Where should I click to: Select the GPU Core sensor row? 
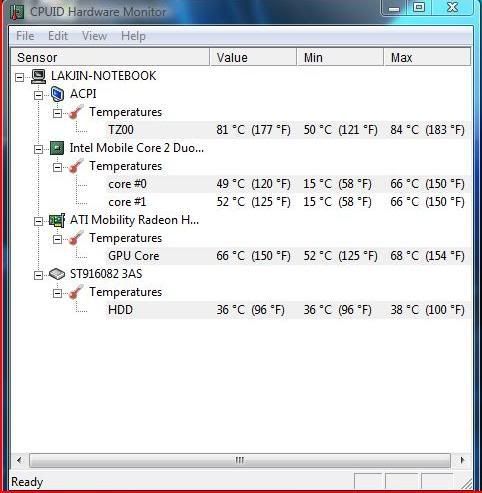click(x=289, y=256)
